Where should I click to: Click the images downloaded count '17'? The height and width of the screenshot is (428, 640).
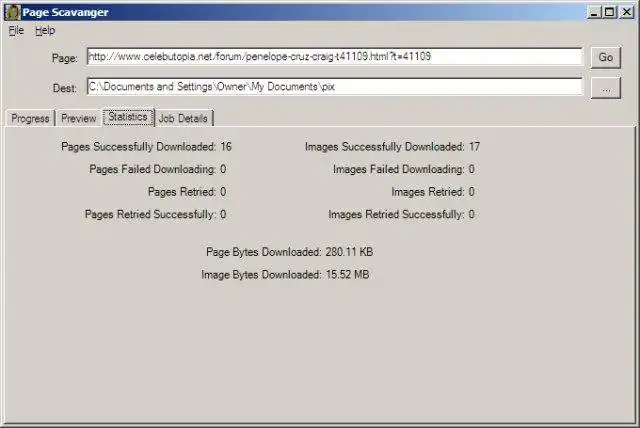[474, 146]
